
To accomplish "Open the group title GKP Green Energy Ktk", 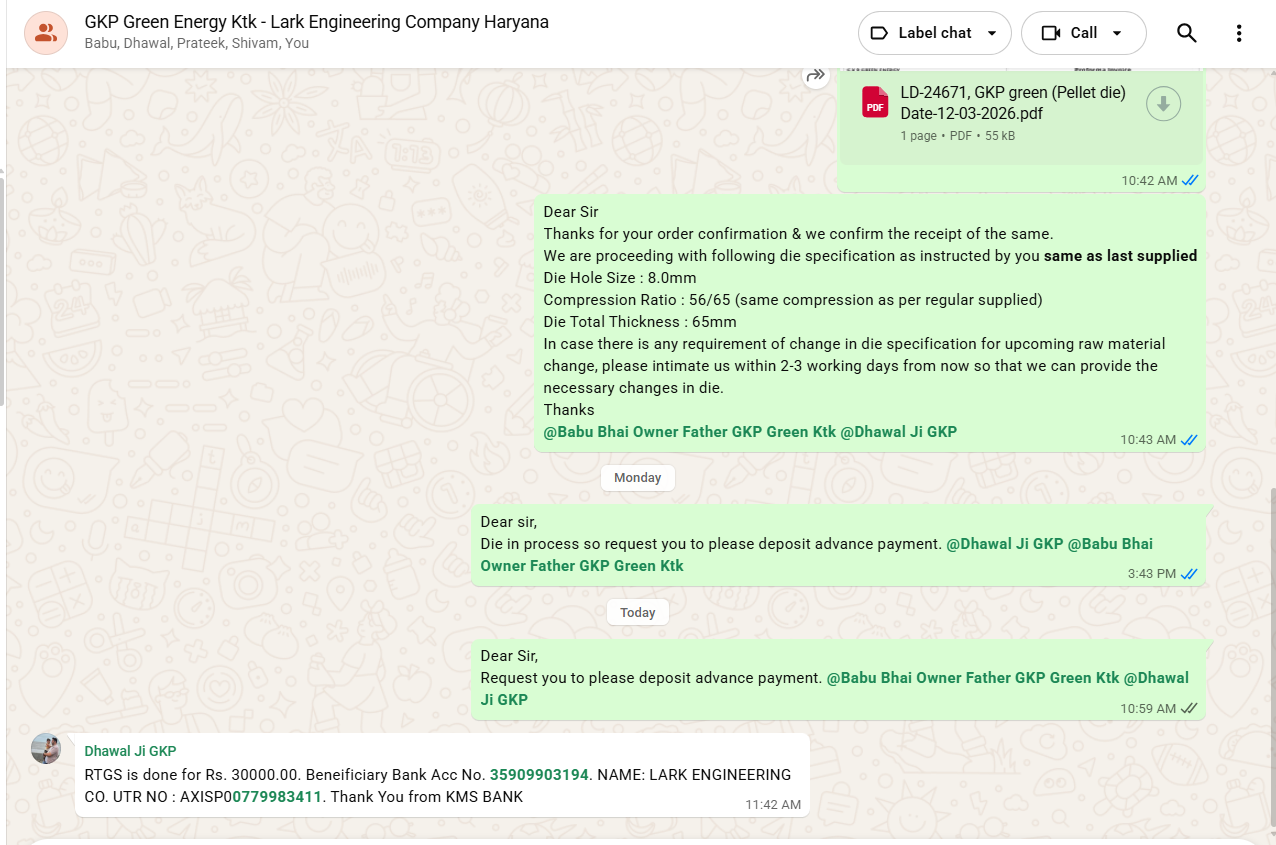I will [316, 22].
